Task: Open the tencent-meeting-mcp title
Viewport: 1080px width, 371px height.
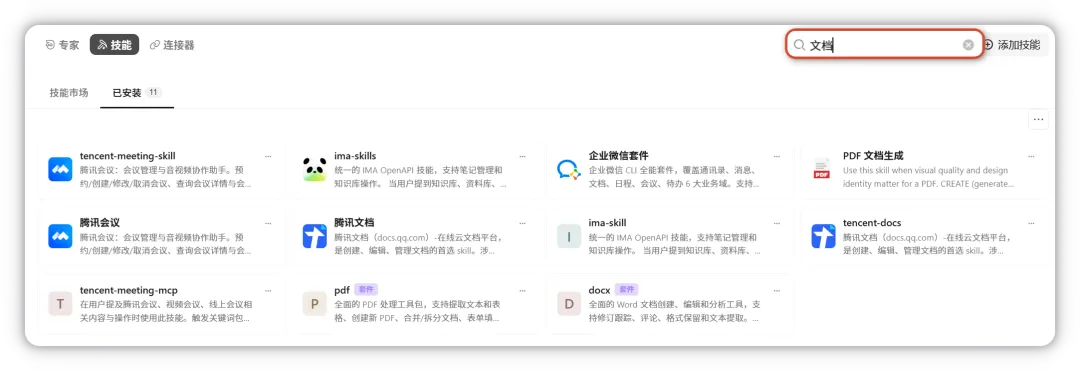Action: point(128,290)
